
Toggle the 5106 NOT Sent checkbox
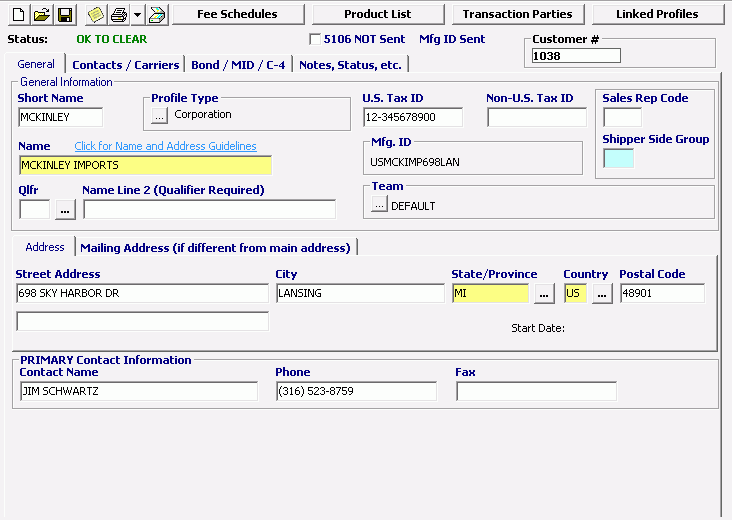pyautogui.click(x=316, y=40)
